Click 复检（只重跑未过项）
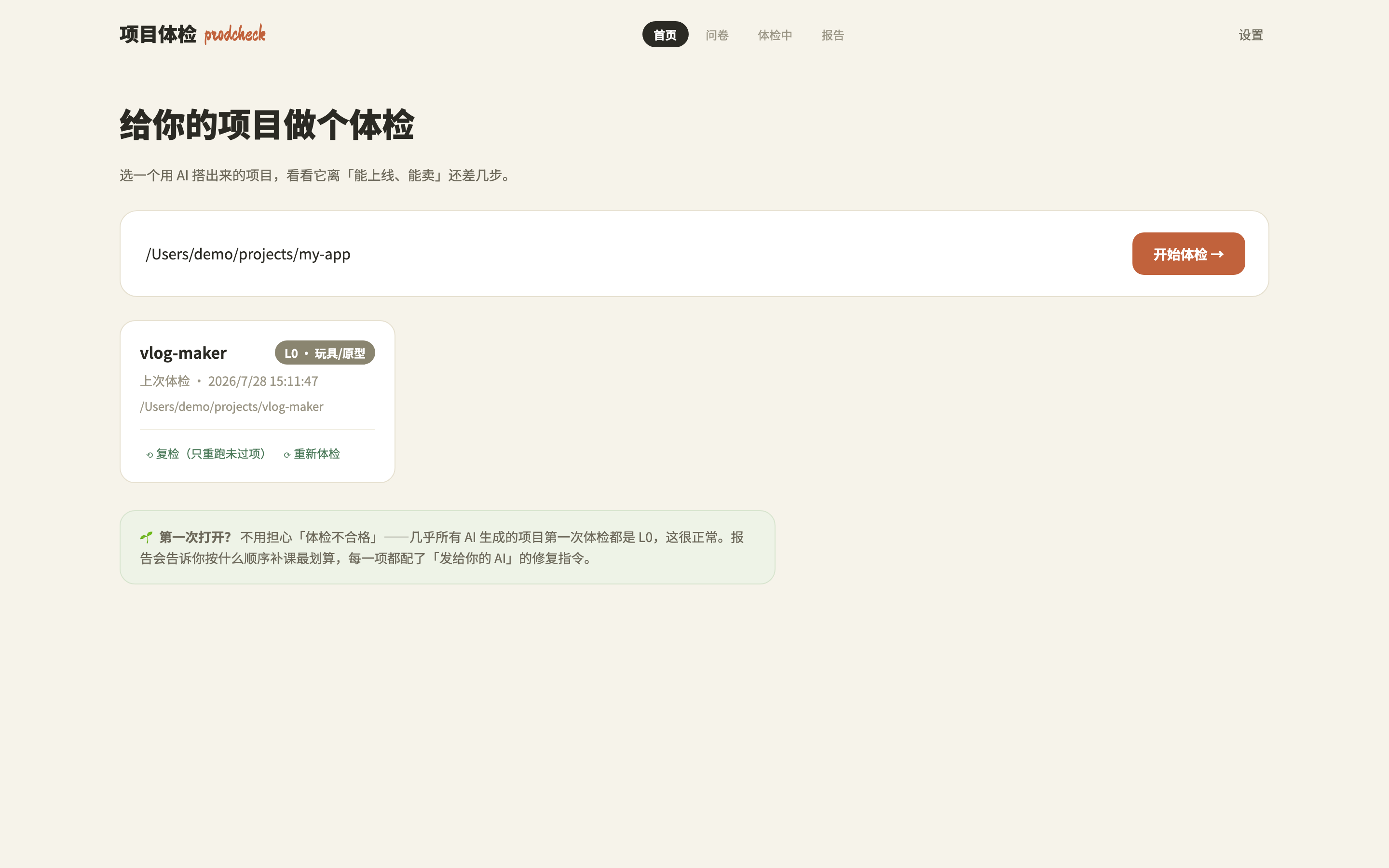Image resolution: width=1389 pixels, height=868 pixels. click(205, 453)
